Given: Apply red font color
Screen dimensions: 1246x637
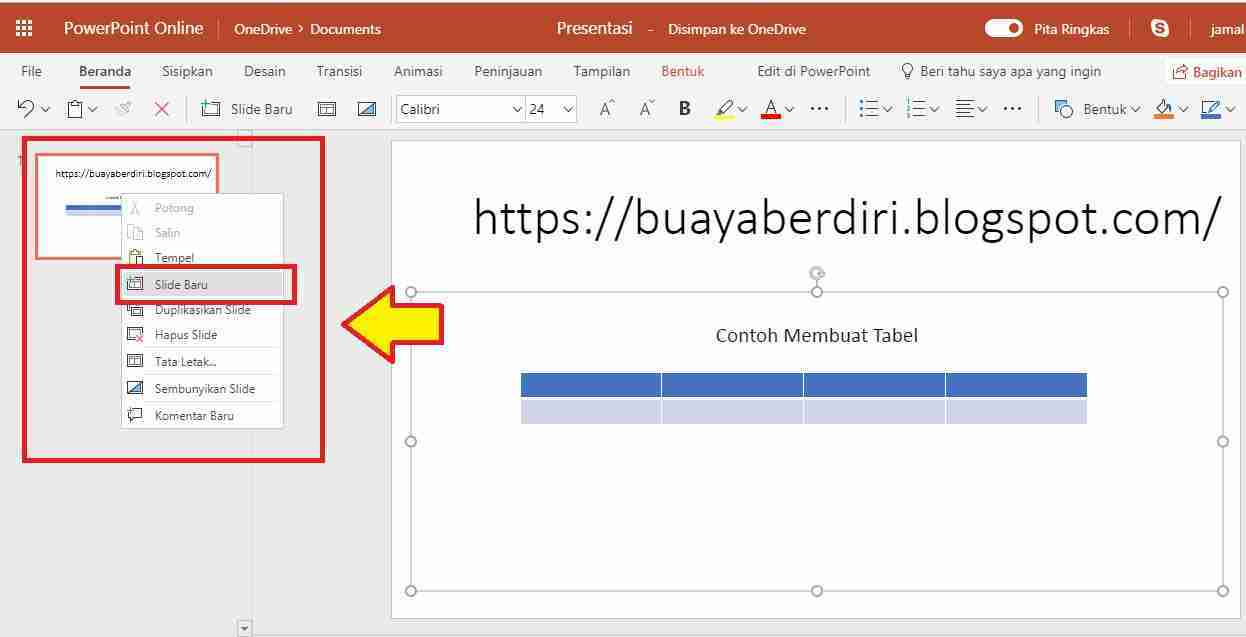Looking at the screenshot, I should tap(770, 109).
